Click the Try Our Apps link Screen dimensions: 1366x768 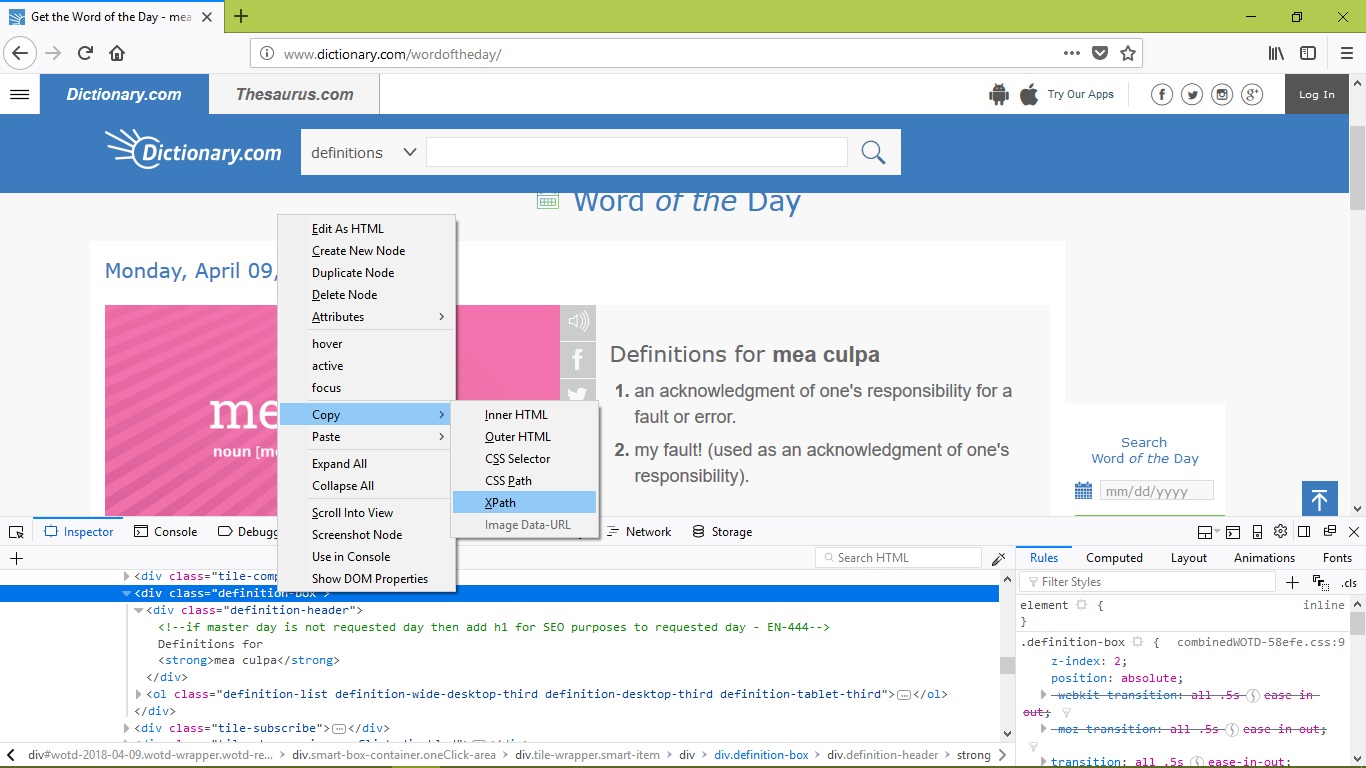[1080, 94]
